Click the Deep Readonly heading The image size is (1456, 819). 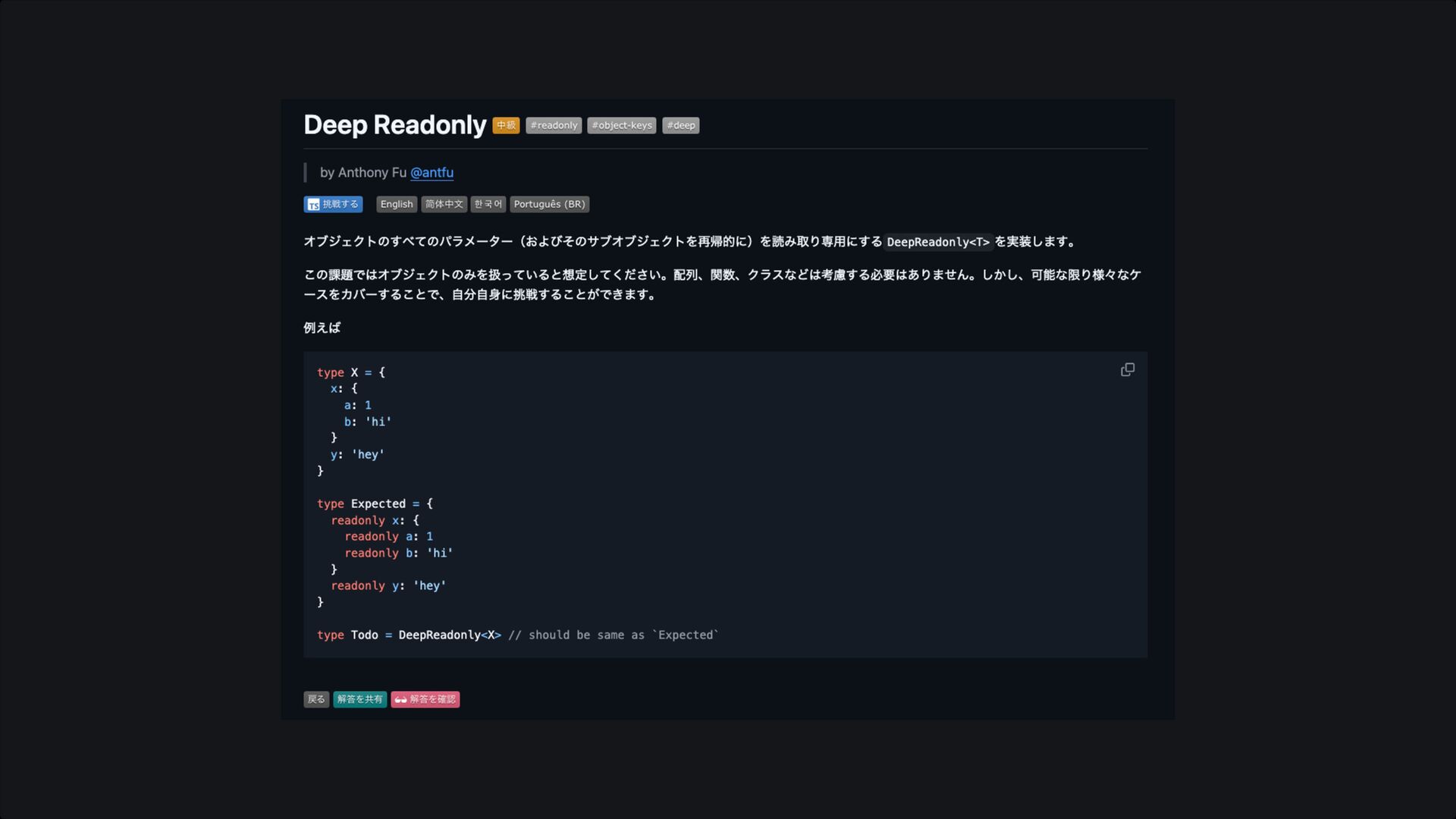(x=394, y=125)
